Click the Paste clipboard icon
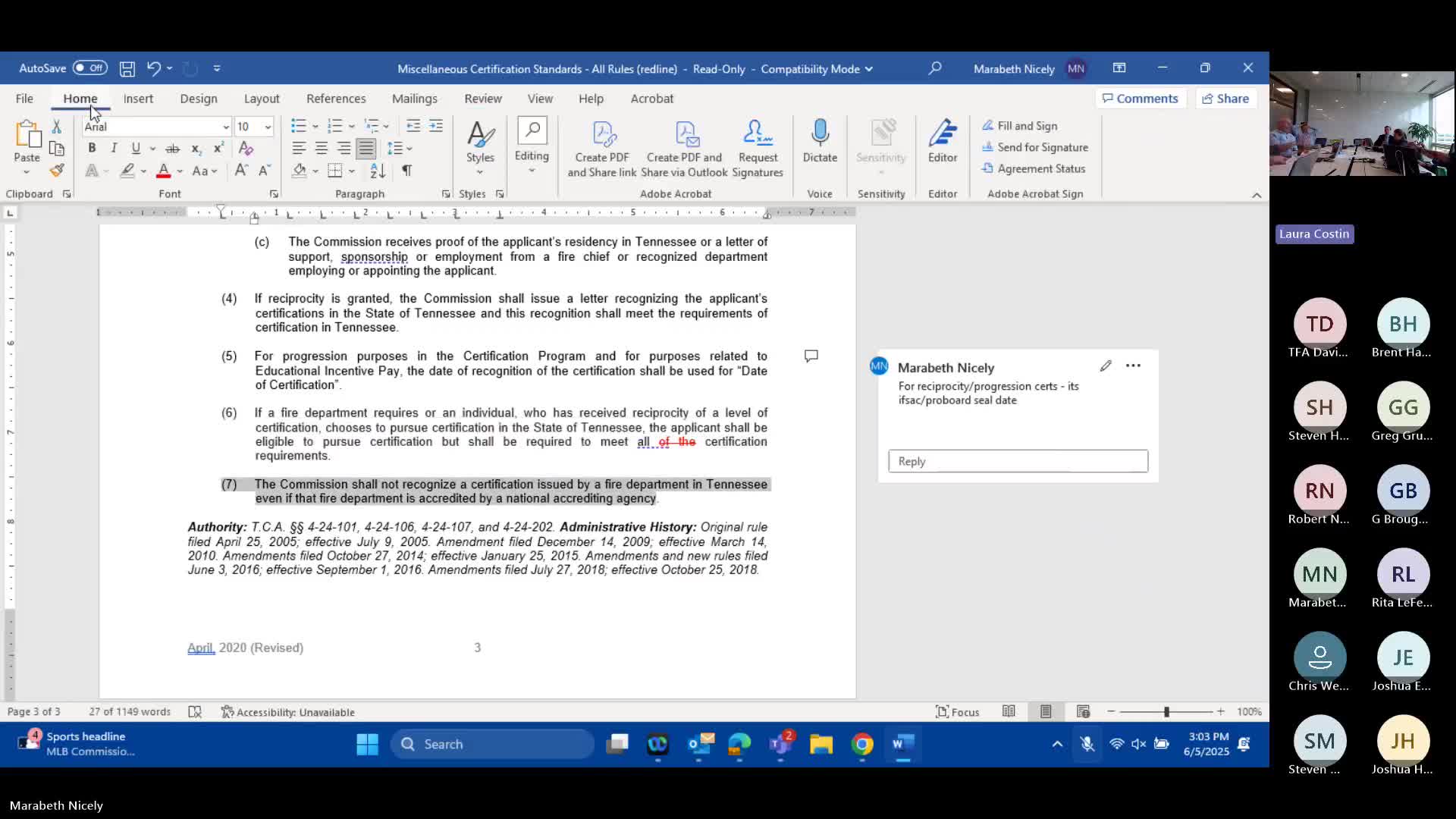 (x=27, y=133)
